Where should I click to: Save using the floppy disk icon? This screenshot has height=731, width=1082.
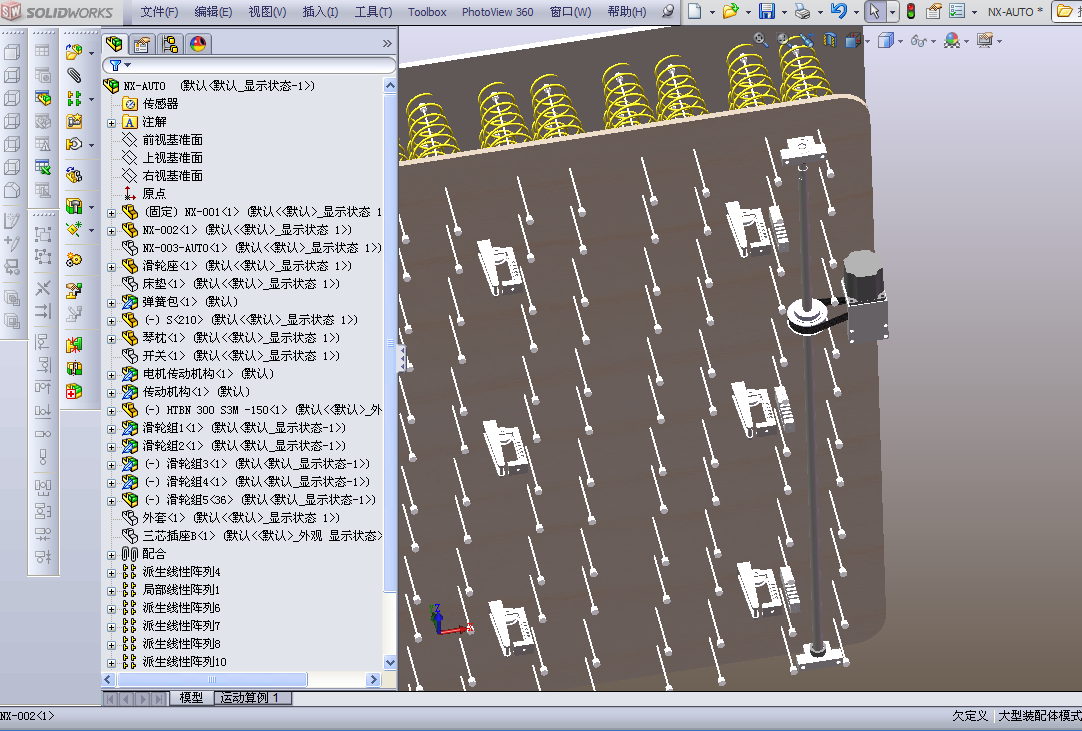coord(767,11)
